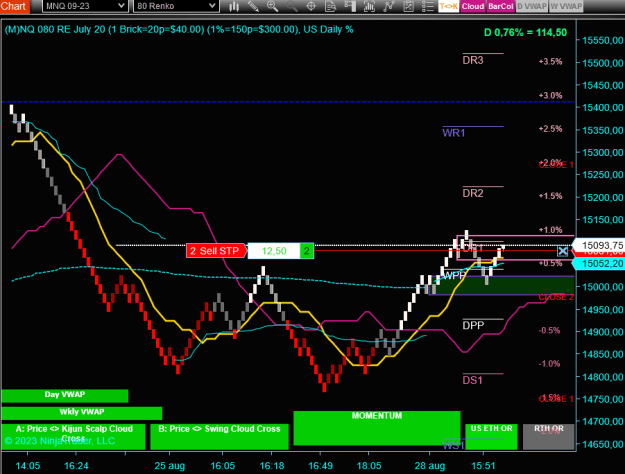The width and height of the screenshot is (625, 474).
Task: Click the 25 aug time axis label
Action: pyautogui.click(x=169, y=466)
